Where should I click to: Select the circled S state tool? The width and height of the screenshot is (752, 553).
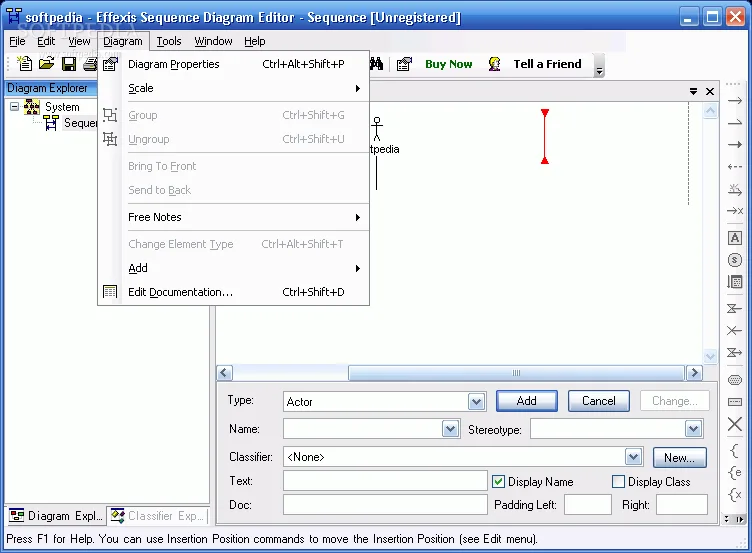[735, 260]
